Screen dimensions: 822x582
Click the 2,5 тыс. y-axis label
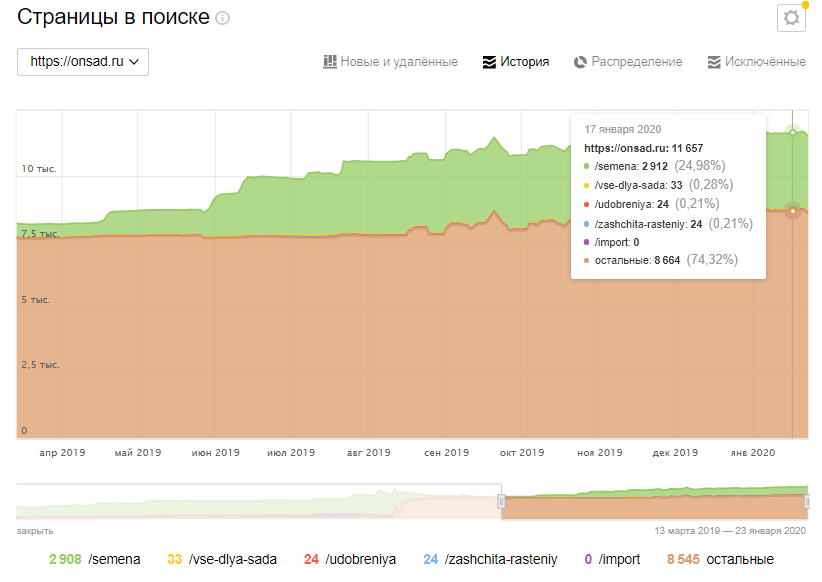pyautogui.click(x=40, y=365)
